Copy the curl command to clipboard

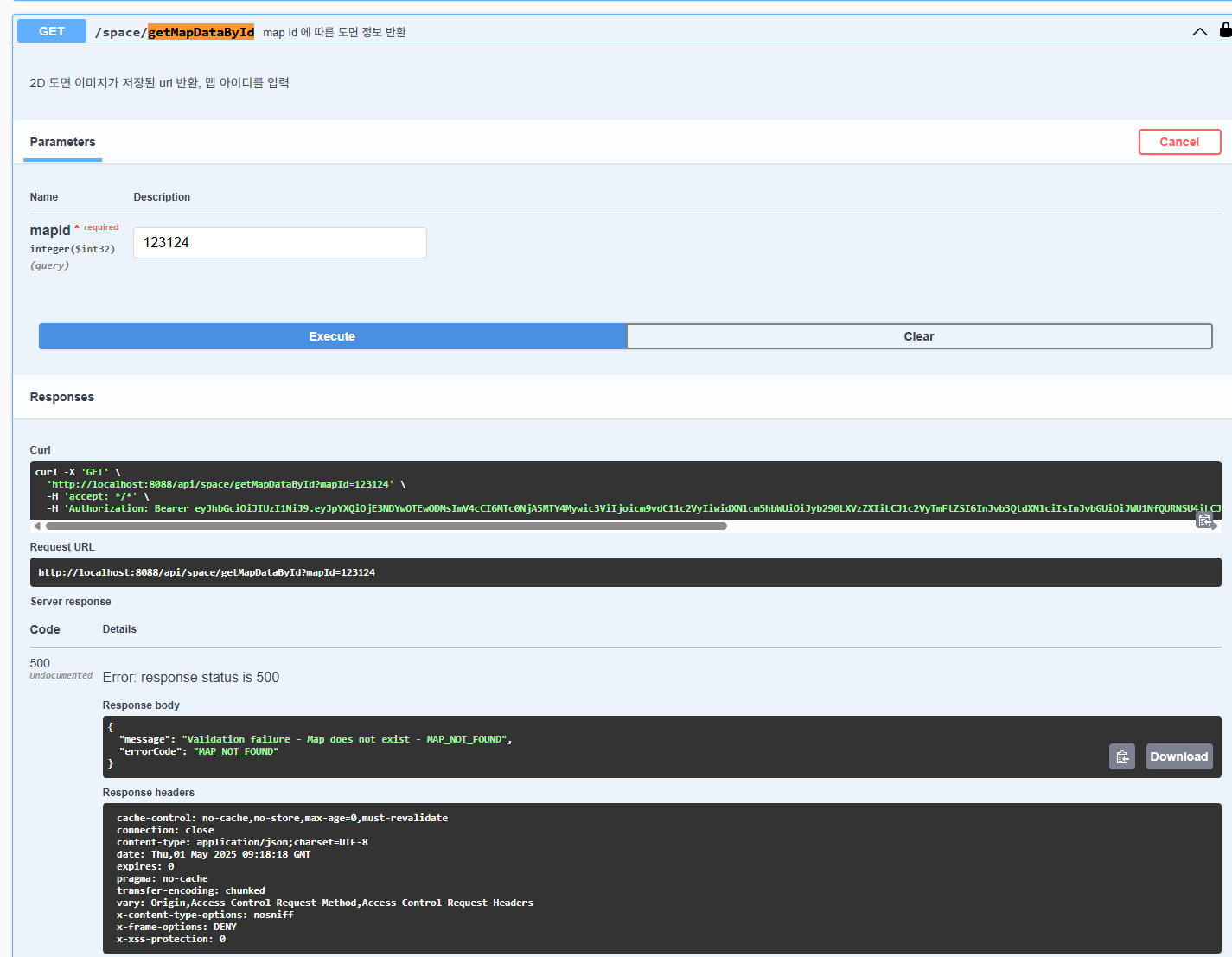click(x=1204, y=520)
